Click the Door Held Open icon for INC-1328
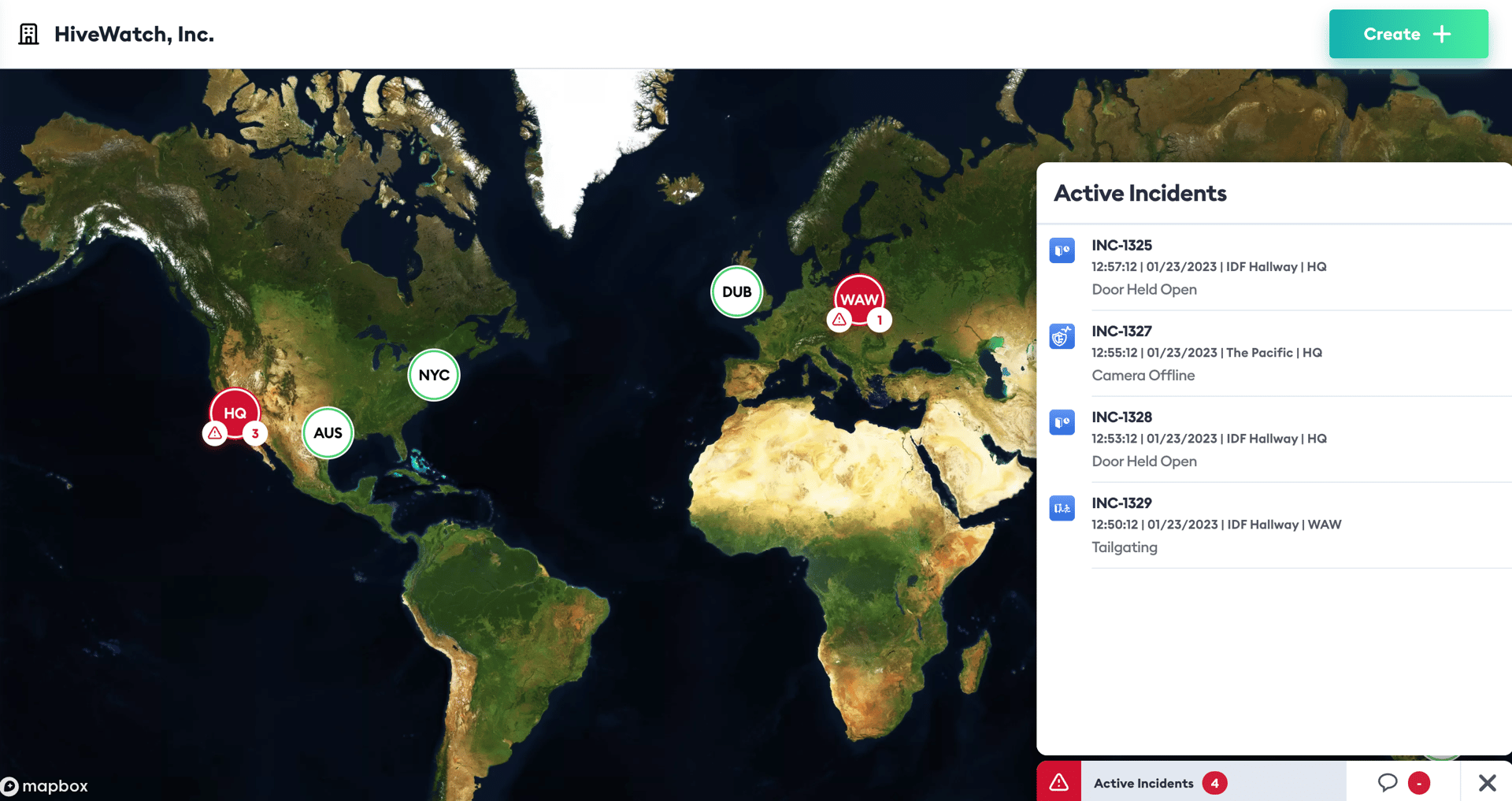 (1062, 422)
